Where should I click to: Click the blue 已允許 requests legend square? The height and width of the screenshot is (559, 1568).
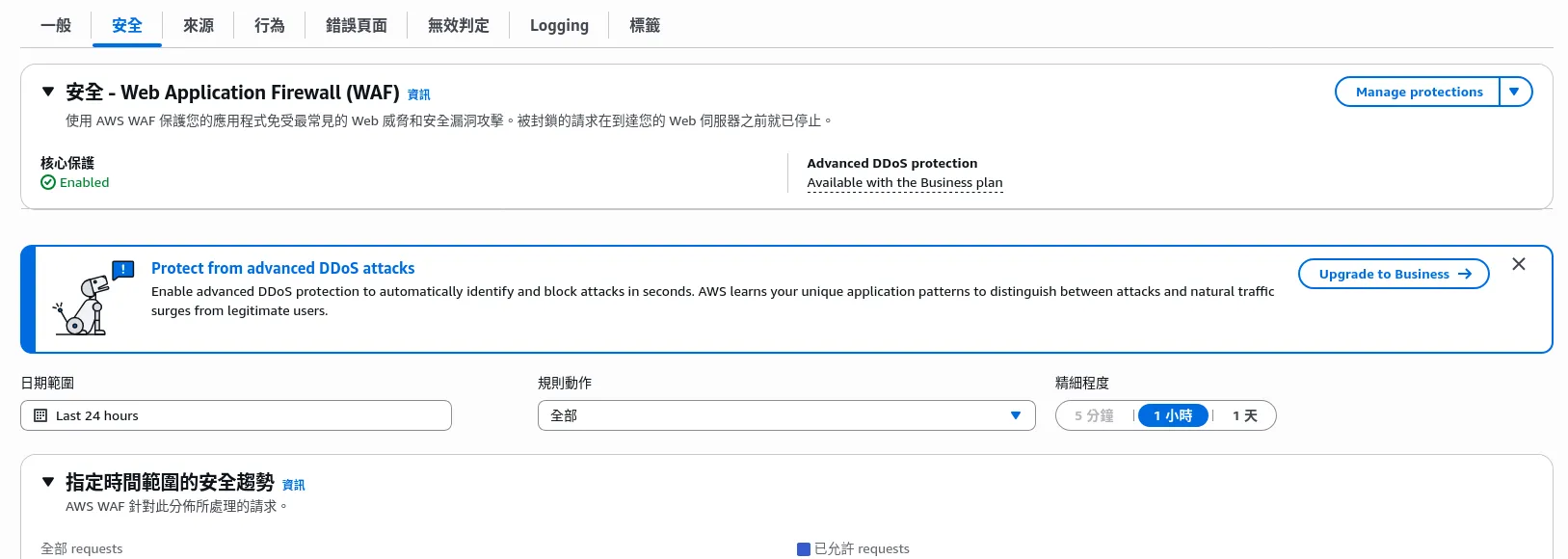[804, 549]
